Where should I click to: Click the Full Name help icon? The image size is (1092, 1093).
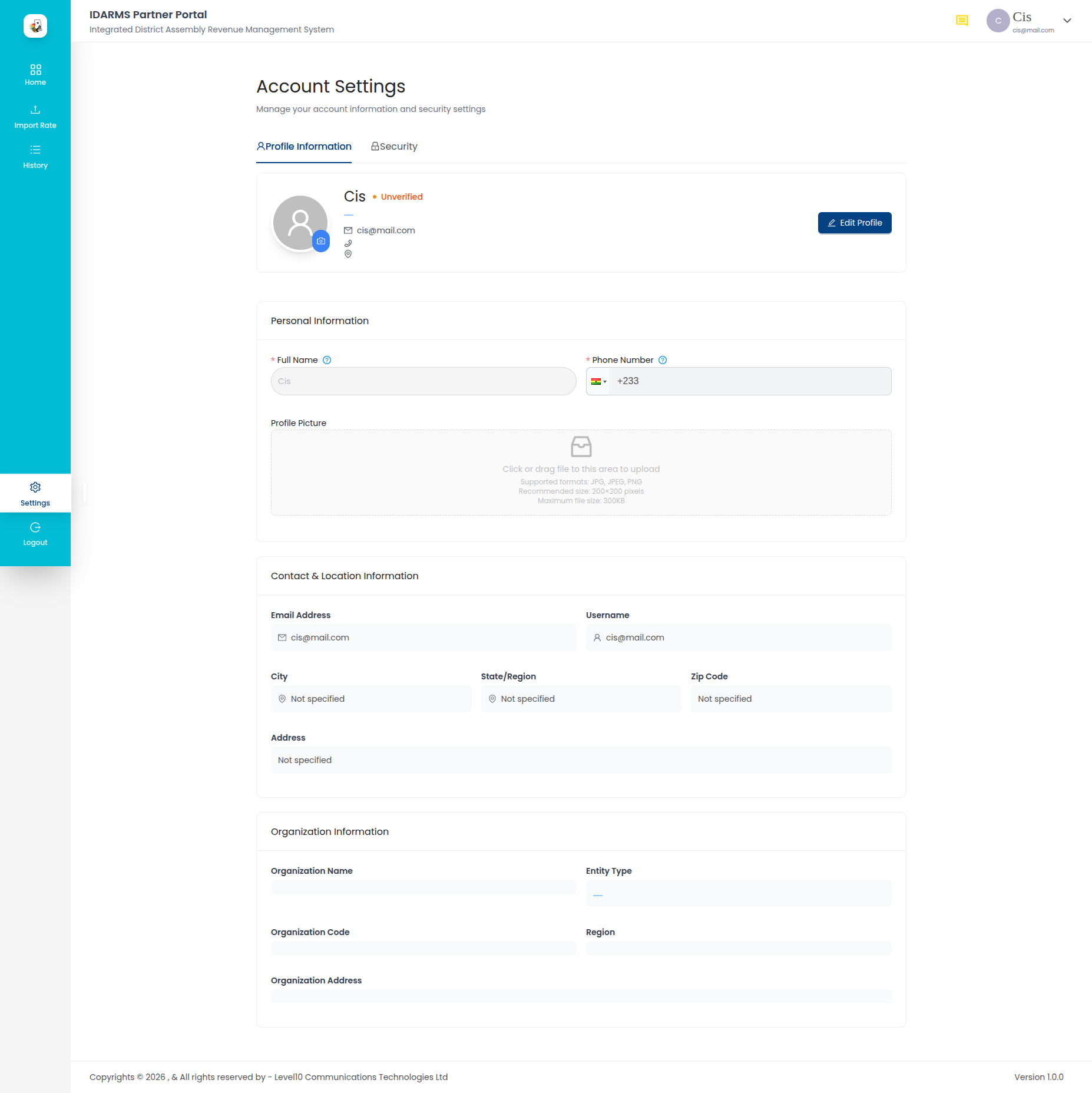pyautogui.click(x=327, y=360)
